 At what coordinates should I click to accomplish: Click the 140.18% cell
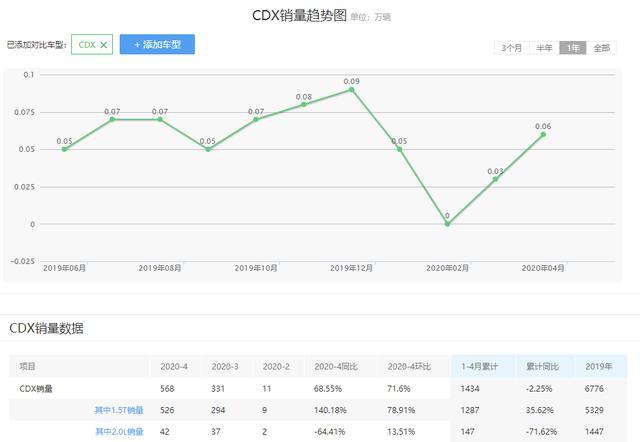coord(330,410)
